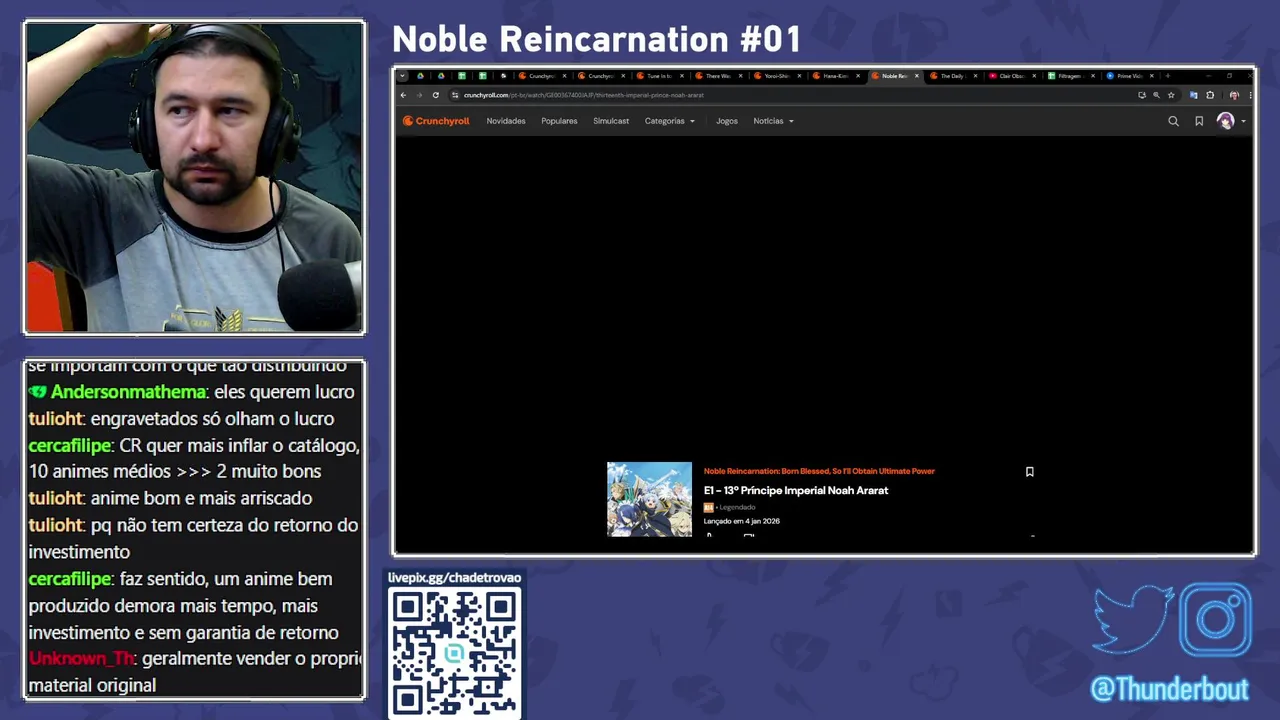Click the Crunchyroll logo
Screen dimensions: 1280x720
[x=436, y=121]
